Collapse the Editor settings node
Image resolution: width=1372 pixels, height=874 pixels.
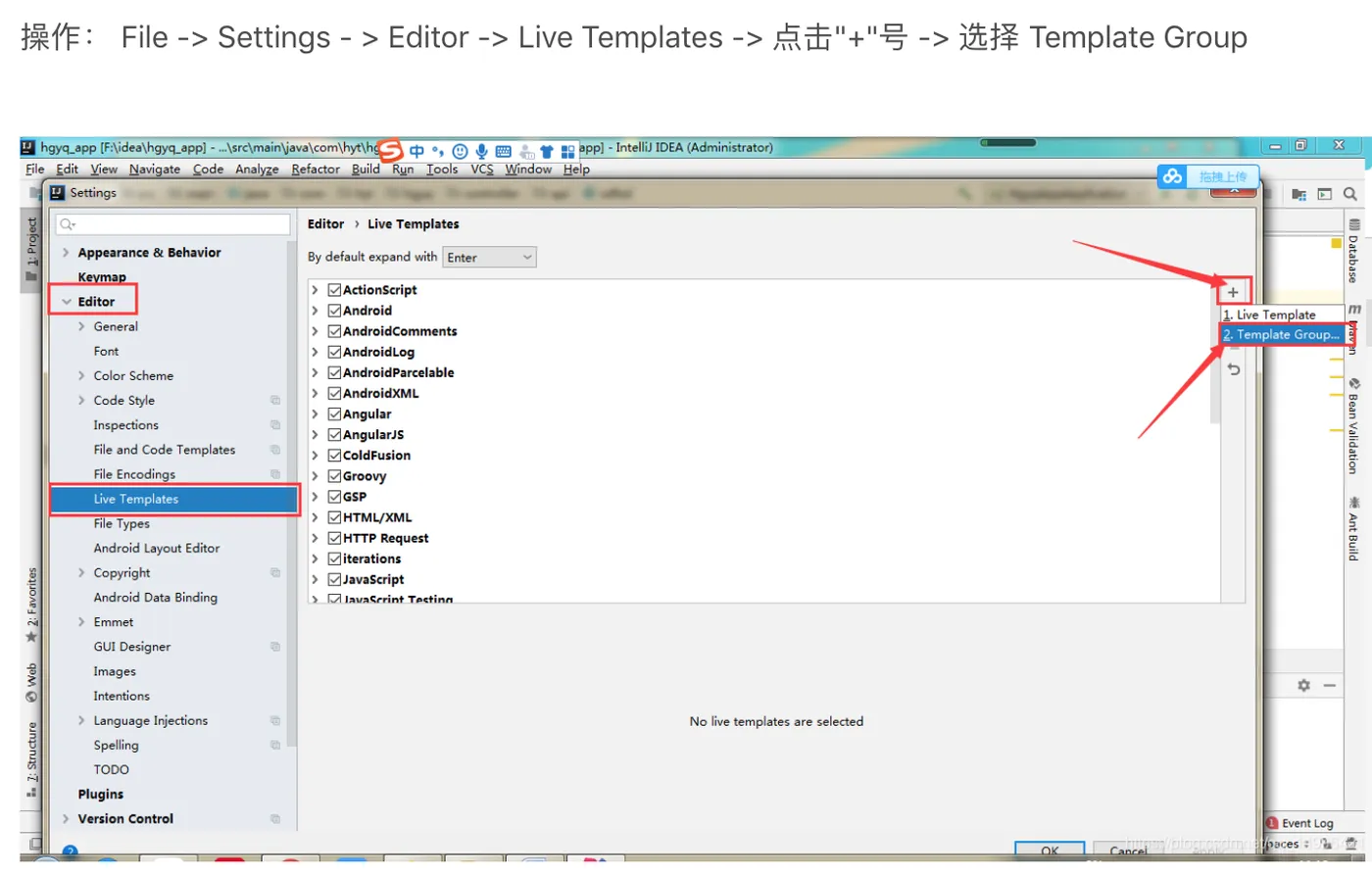pos(67,302)
